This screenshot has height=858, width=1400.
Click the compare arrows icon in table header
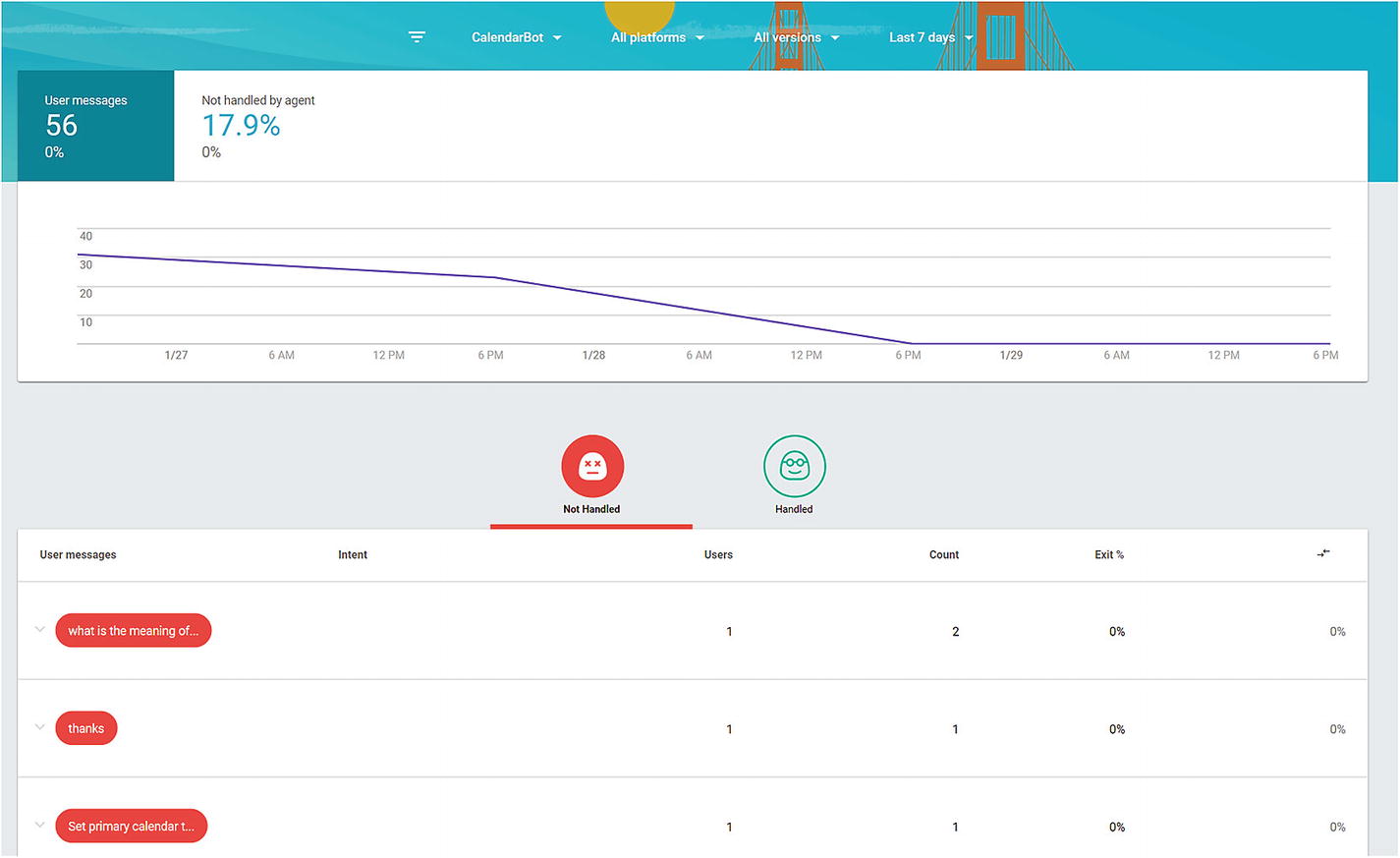(1323, 553)
